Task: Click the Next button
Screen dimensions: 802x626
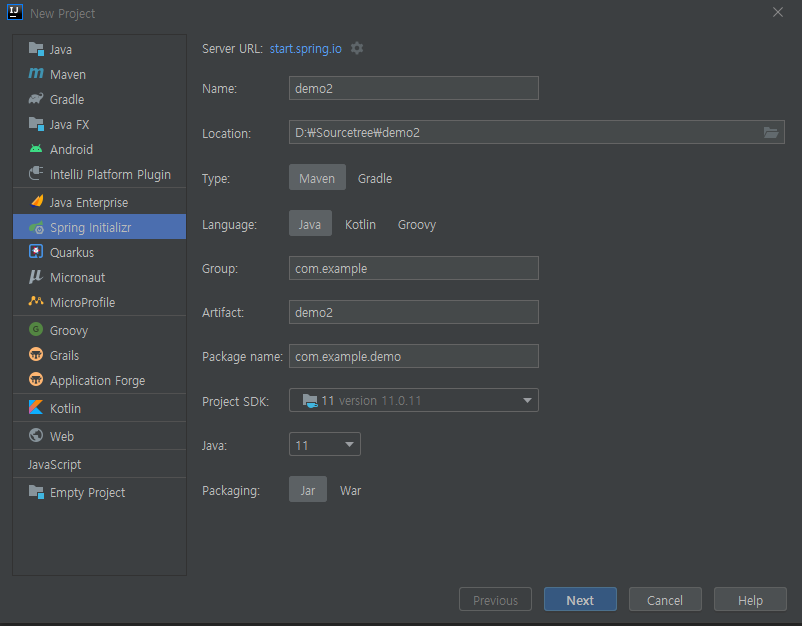Action: click(x=581, y=599)
